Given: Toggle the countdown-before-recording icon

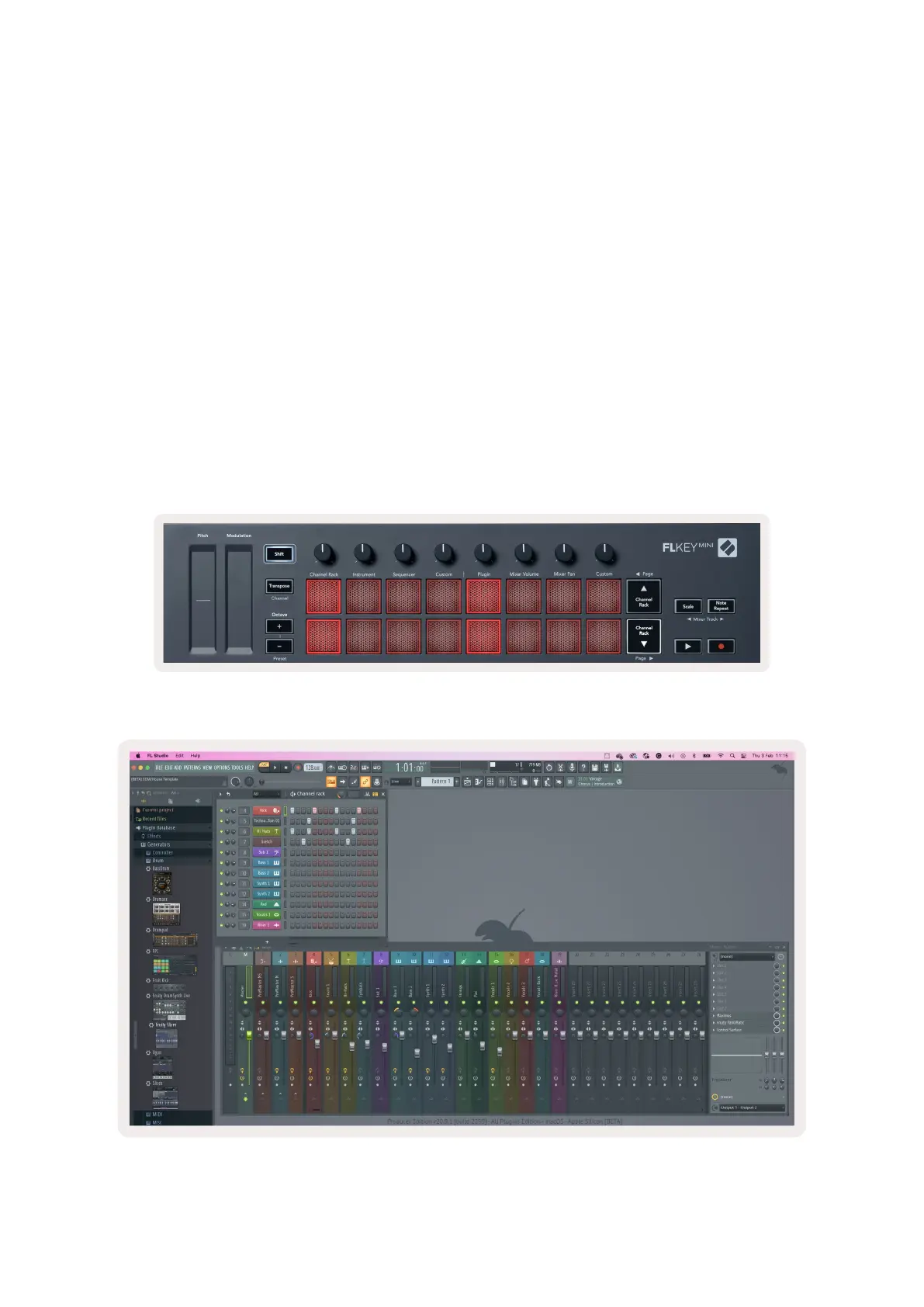Looking at the screenshot, I should (353, 767).
